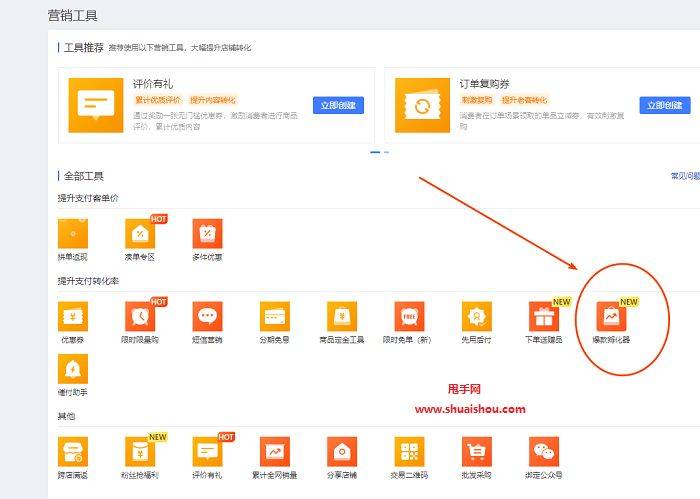Open the 催付助手 reminder tool

tap(73, 369)
